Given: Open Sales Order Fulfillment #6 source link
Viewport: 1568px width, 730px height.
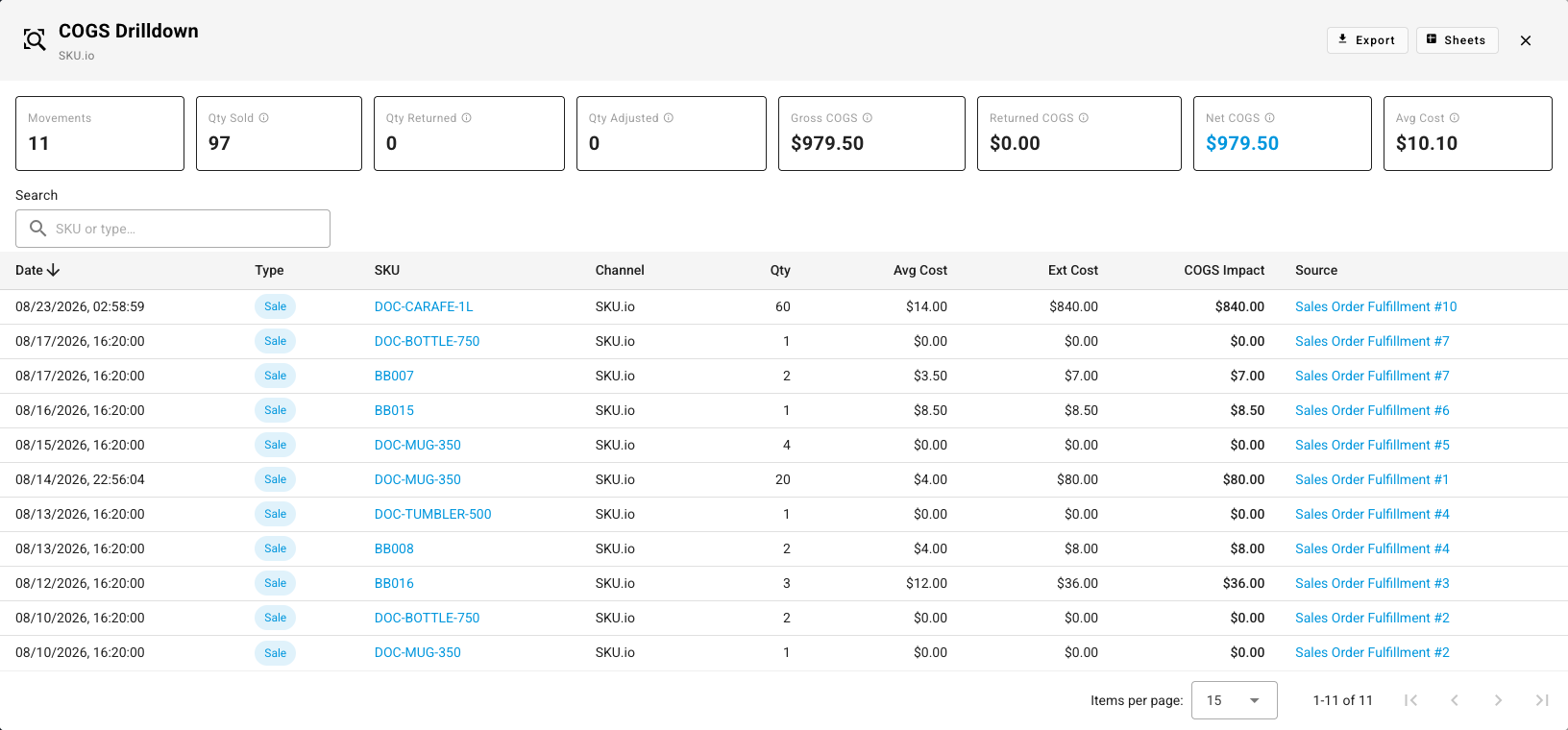Looking at the screenshot, I should 1372,410.
